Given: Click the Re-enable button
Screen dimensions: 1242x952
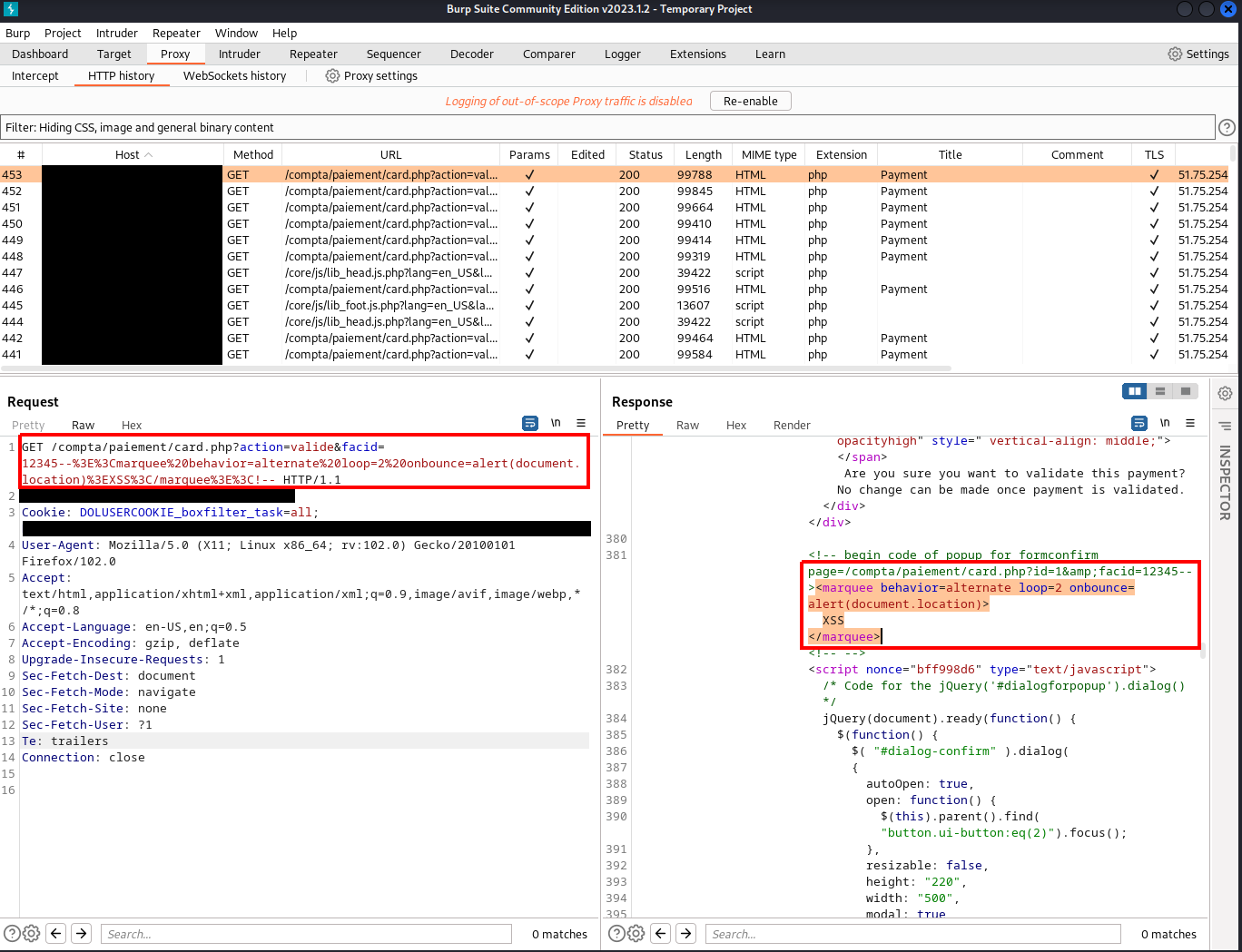Looking at the screenshot, I should 751,101.
